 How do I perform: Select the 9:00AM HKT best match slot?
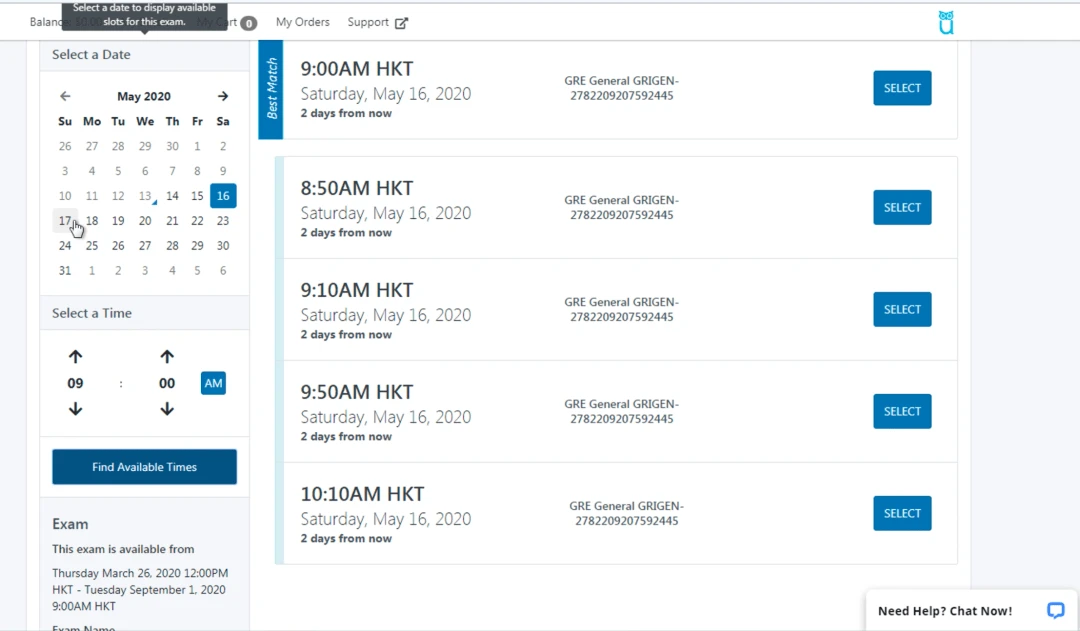(902, 88)
